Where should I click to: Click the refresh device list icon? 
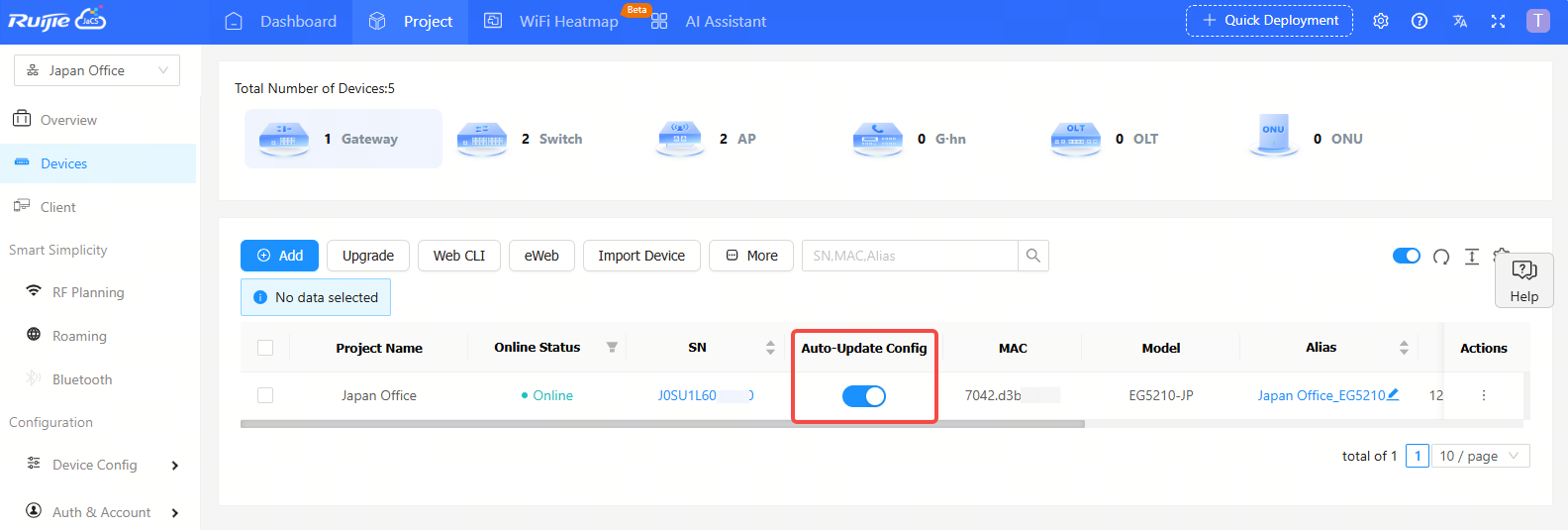1441,257
